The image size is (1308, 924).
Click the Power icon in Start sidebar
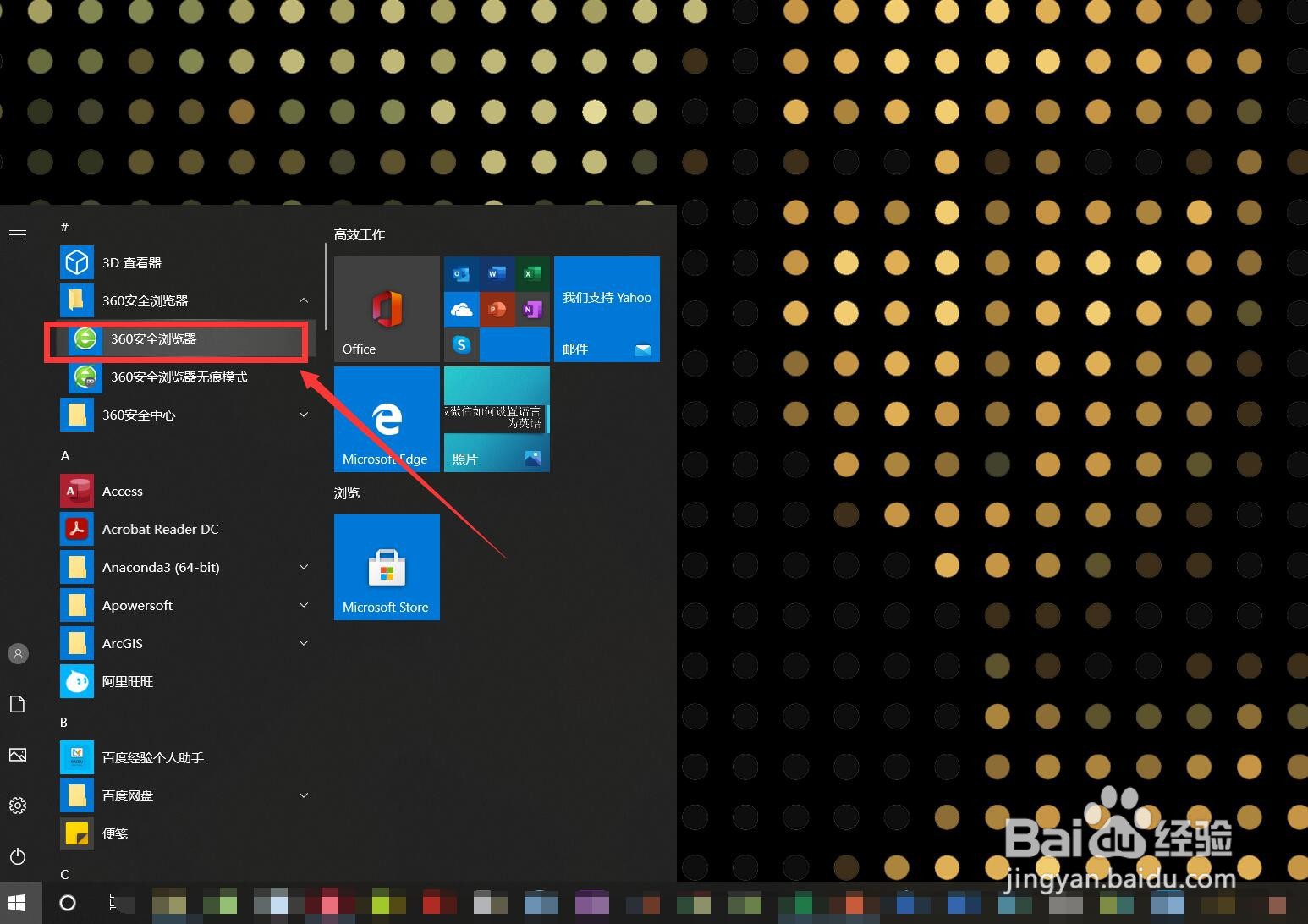coord(18,856)
